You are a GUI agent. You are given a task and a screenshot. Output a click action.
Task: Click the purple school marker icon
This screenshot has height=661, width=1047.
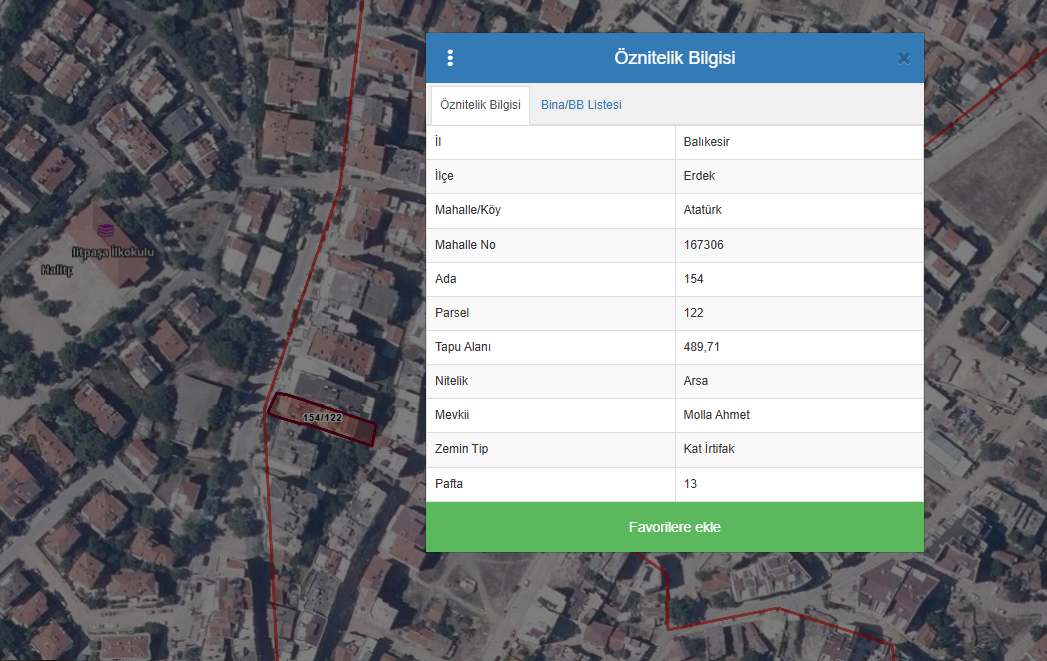[106, 231]
